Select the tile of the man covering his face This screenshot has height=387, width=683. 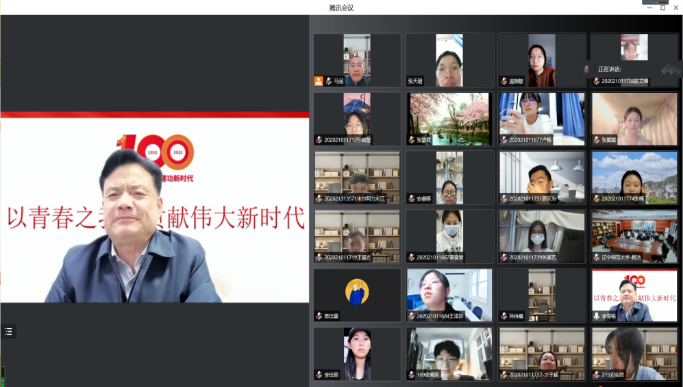pyautogui.click(x=542, y=177)
